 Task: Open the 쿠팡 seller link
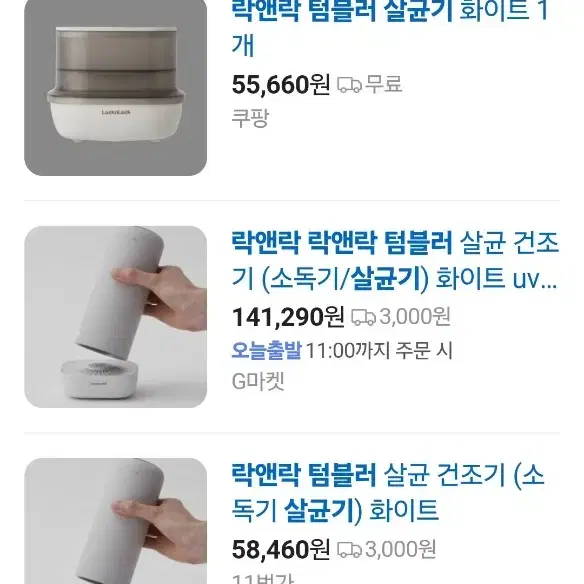click(x=250, y=118)
